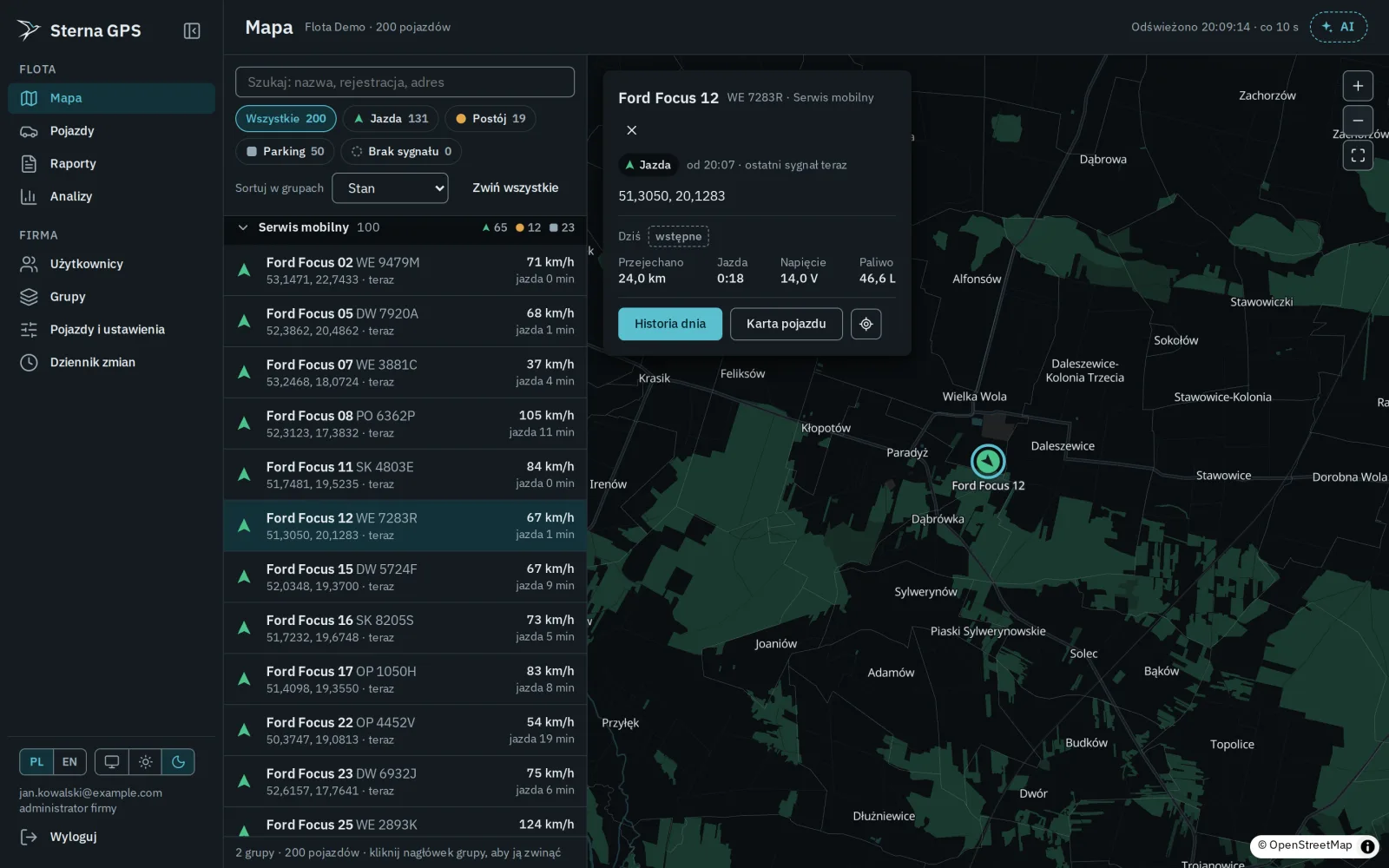This screenshot has height=868, width=1389.
Task: Select system theme monitor icon
Action: 112,762
